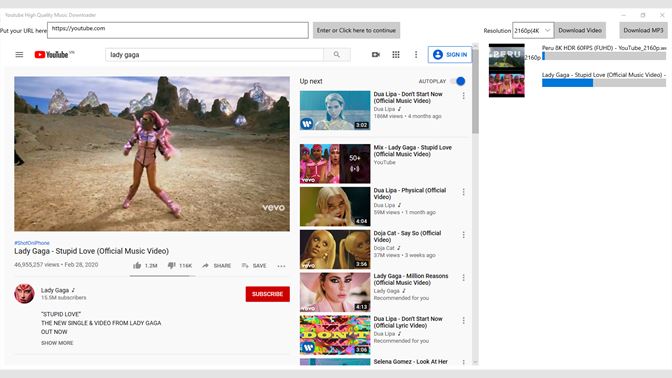Click the 'Up next' heading

[311, 81]
